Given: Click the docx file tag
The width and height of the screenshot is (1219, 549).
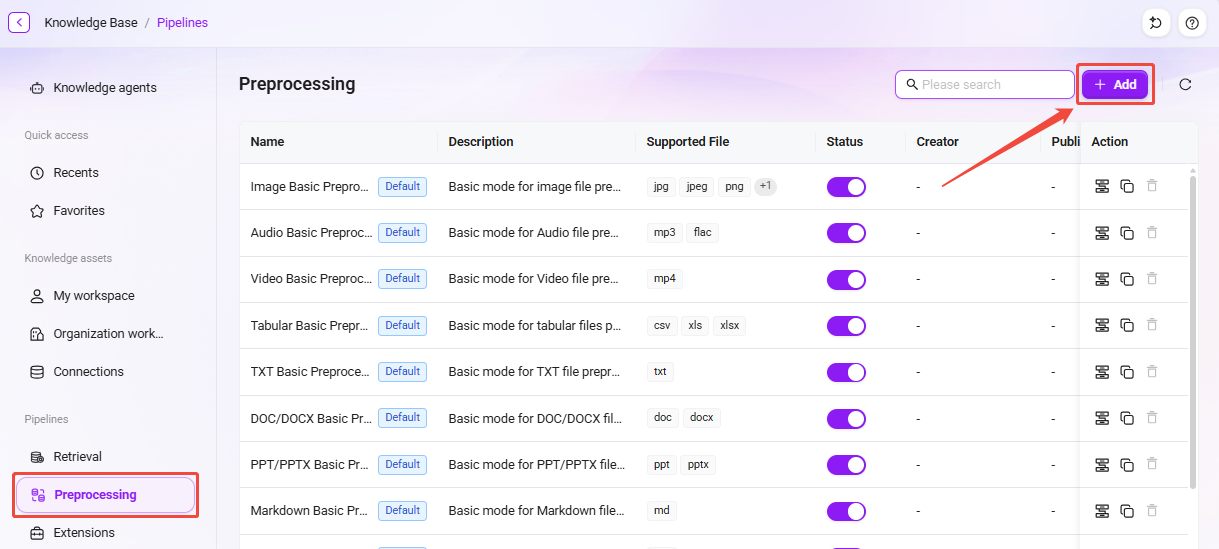Looking at the screenshot, I should [x=702, y=418].
